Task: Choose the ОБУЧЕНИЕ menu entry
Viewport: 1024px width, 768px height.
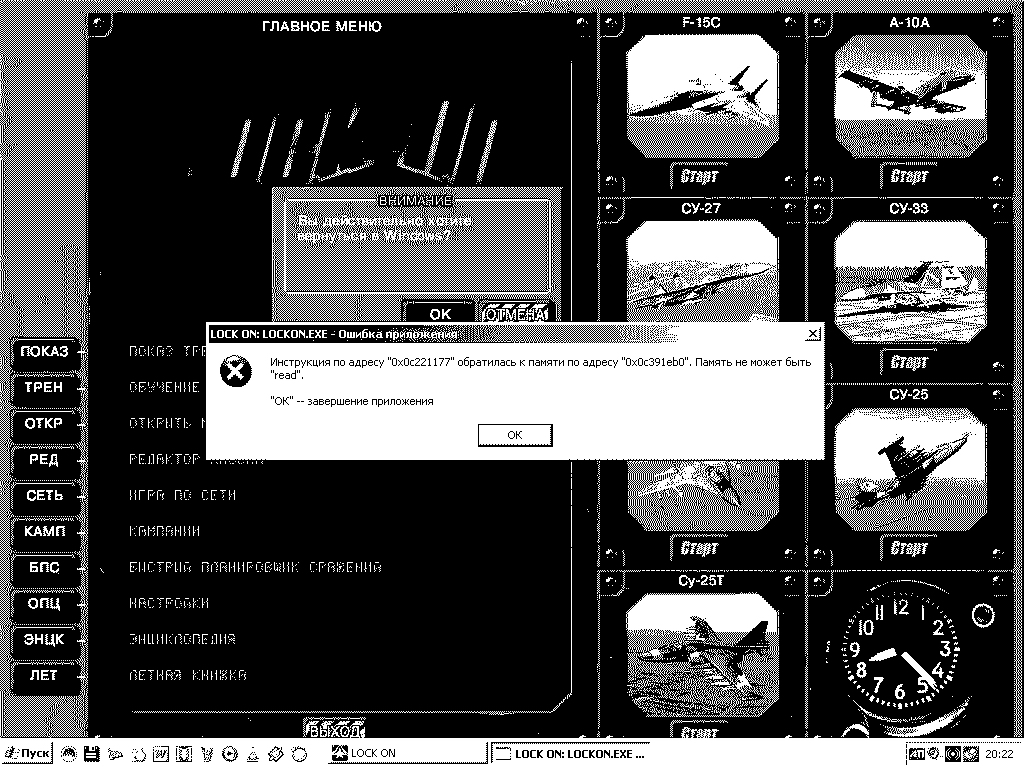Action: pyautogui.click(x=164, y=387)
